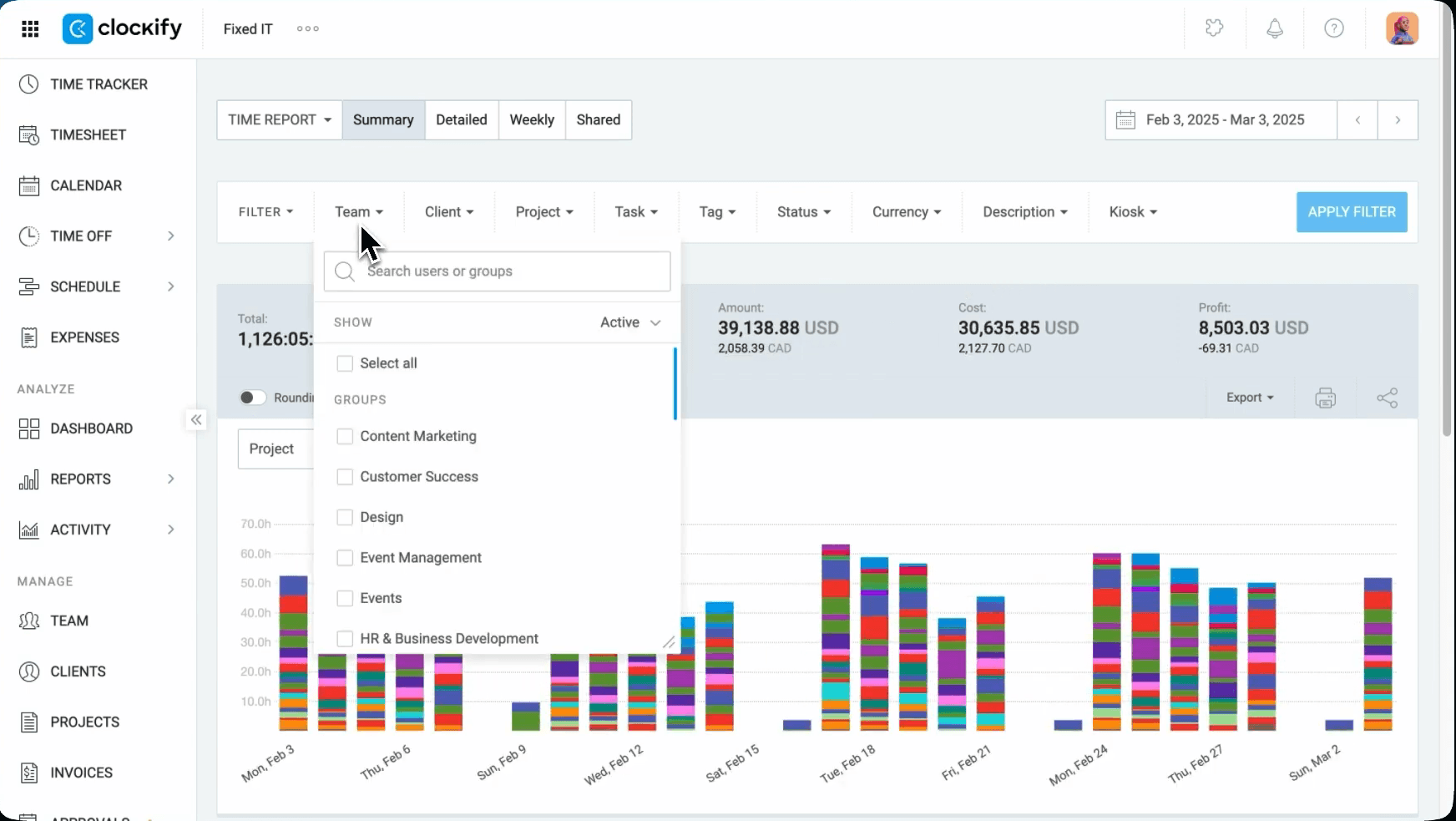The width and height of the screenshot is (1456, 821).
Task: Open the help question-mark icon
Action: [x=1334, y=28]
